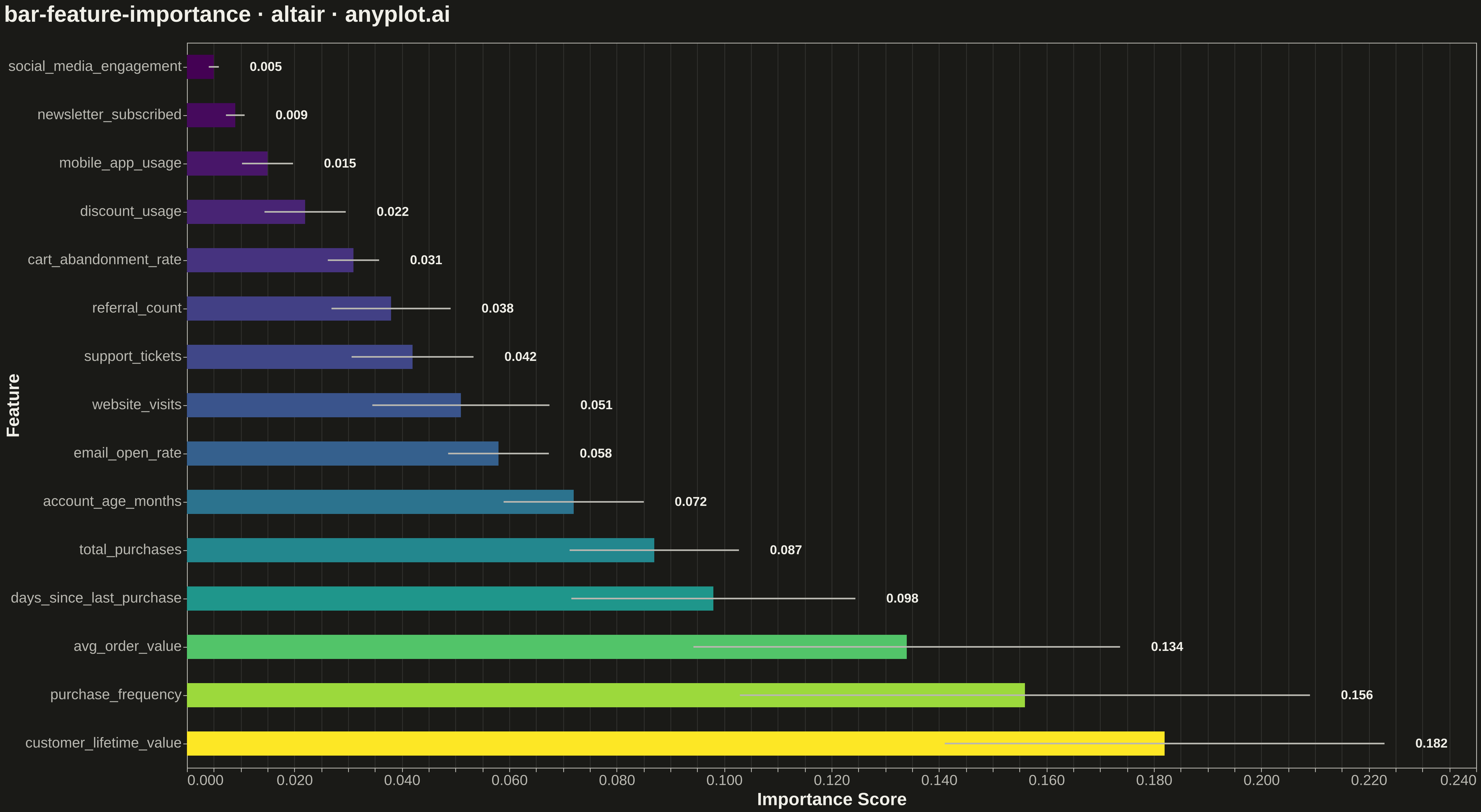Click the Importance Score axis title
This screenshot has height=812, width=1481.
831,799
